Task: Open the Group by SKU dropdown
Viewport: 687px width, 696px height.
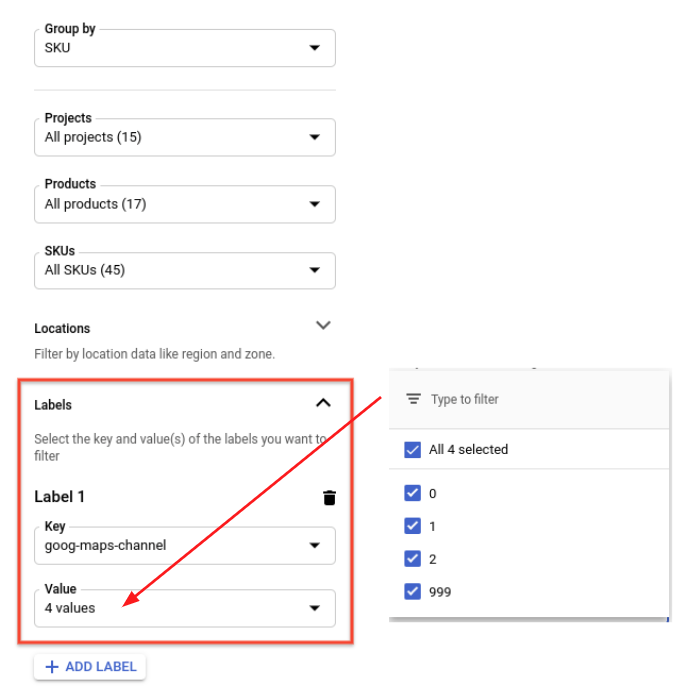Action: [x=185, y=47]
